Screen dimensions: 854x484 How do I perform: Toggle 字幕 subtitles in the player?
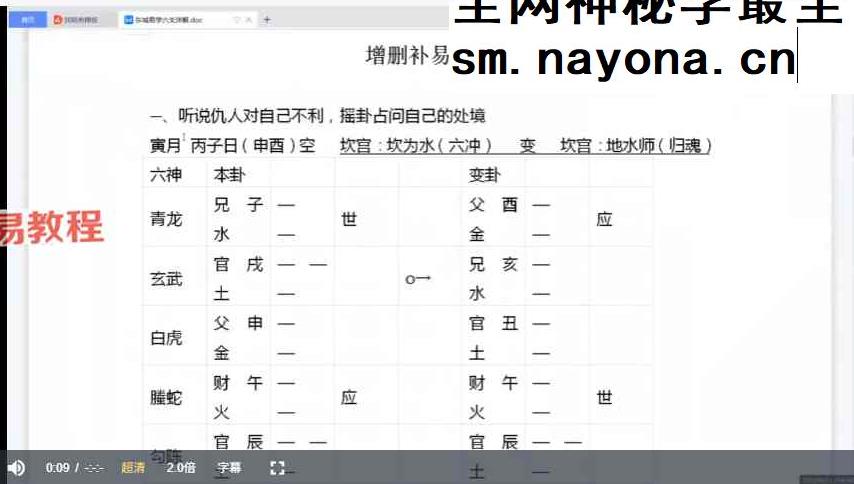coord(229,468)
